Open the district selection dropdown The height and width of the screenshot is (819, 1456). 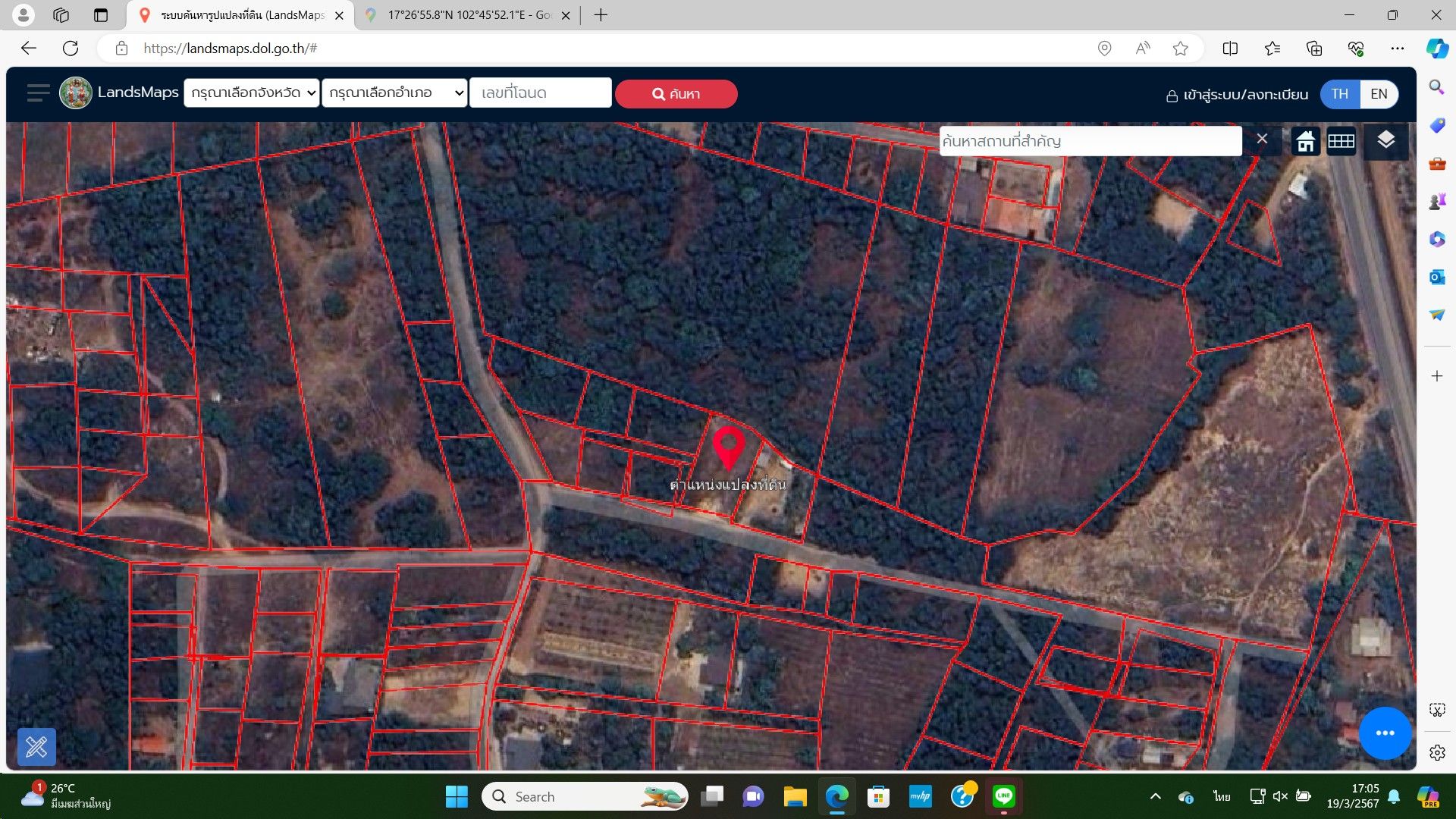click(395, 93)
